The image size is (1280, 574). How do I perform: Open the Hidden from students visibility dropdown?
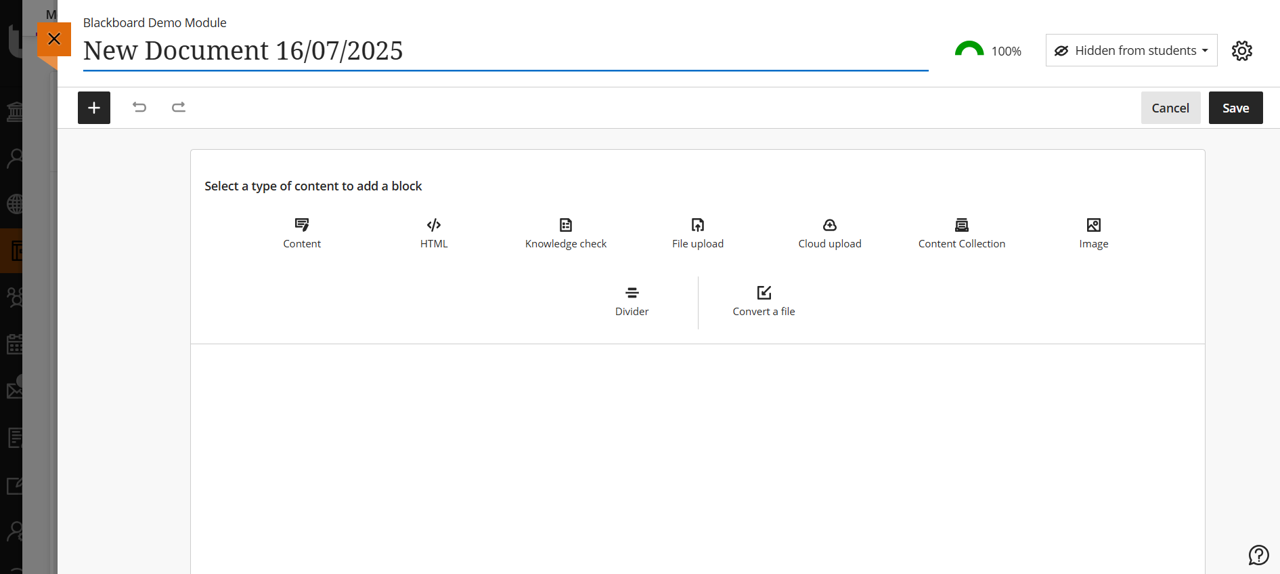pyautogui.click(x=1132, y=50)
